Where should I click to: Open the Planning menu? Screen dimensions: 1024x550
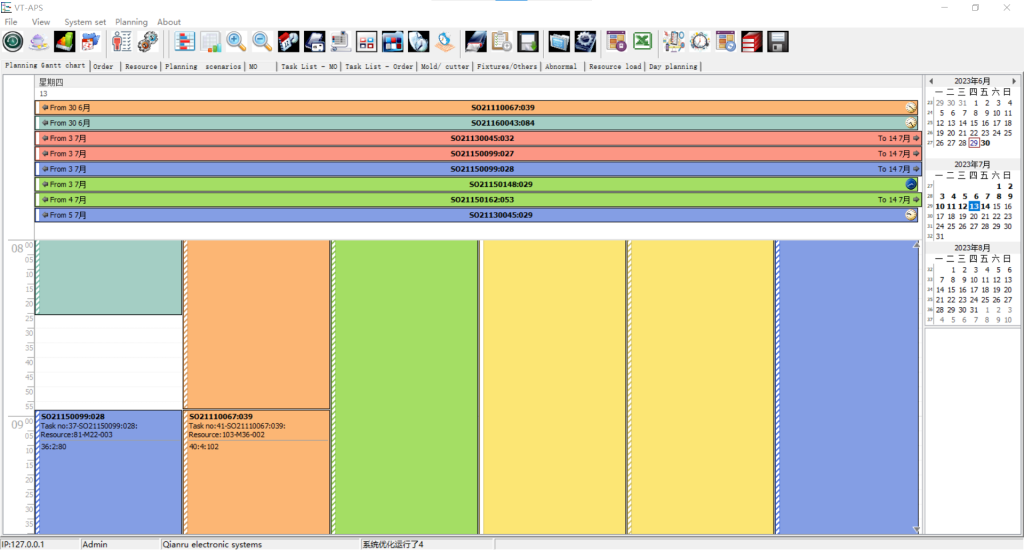[x=131, y=22]
